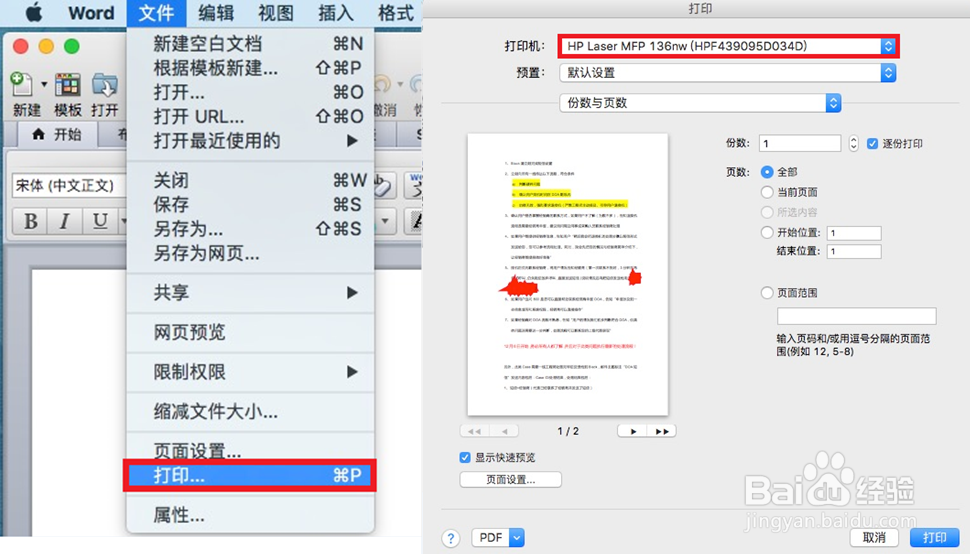Toggle Italic formatting button
This screenshot has width=970, height=554.
tap(64, 221)
